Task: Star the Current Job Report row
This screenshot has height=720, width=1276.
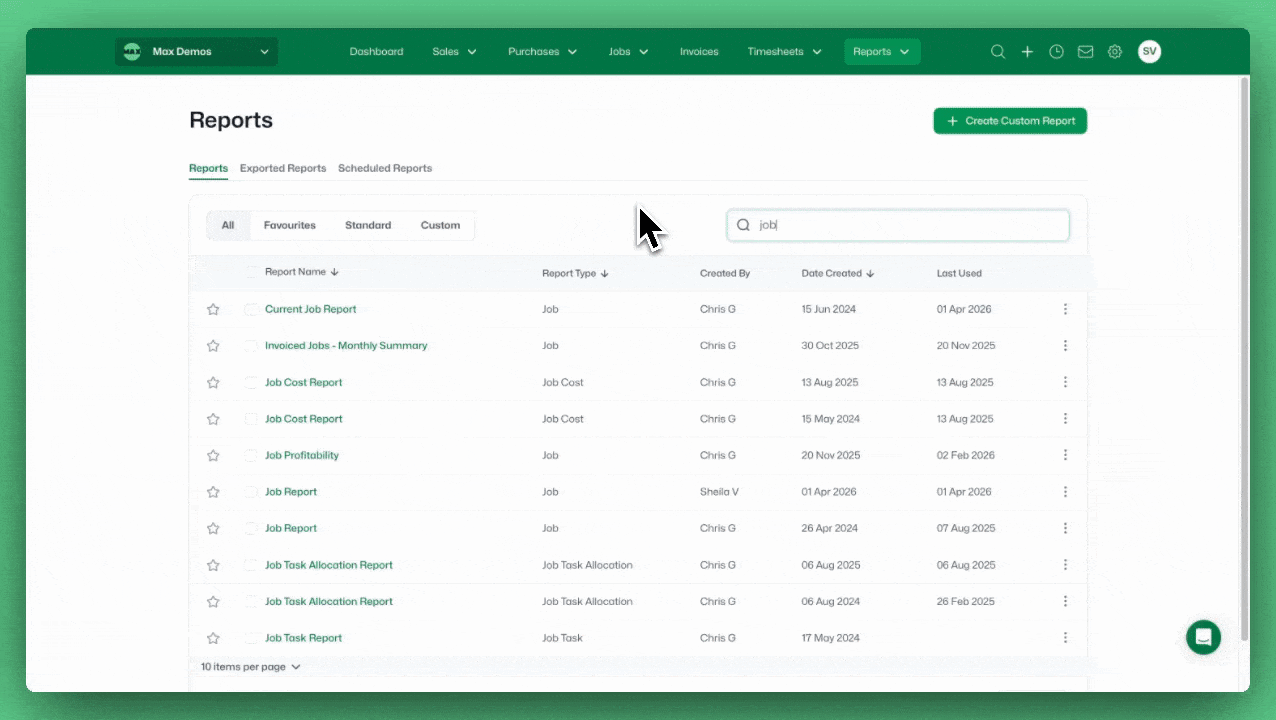Action: (213, 310)
